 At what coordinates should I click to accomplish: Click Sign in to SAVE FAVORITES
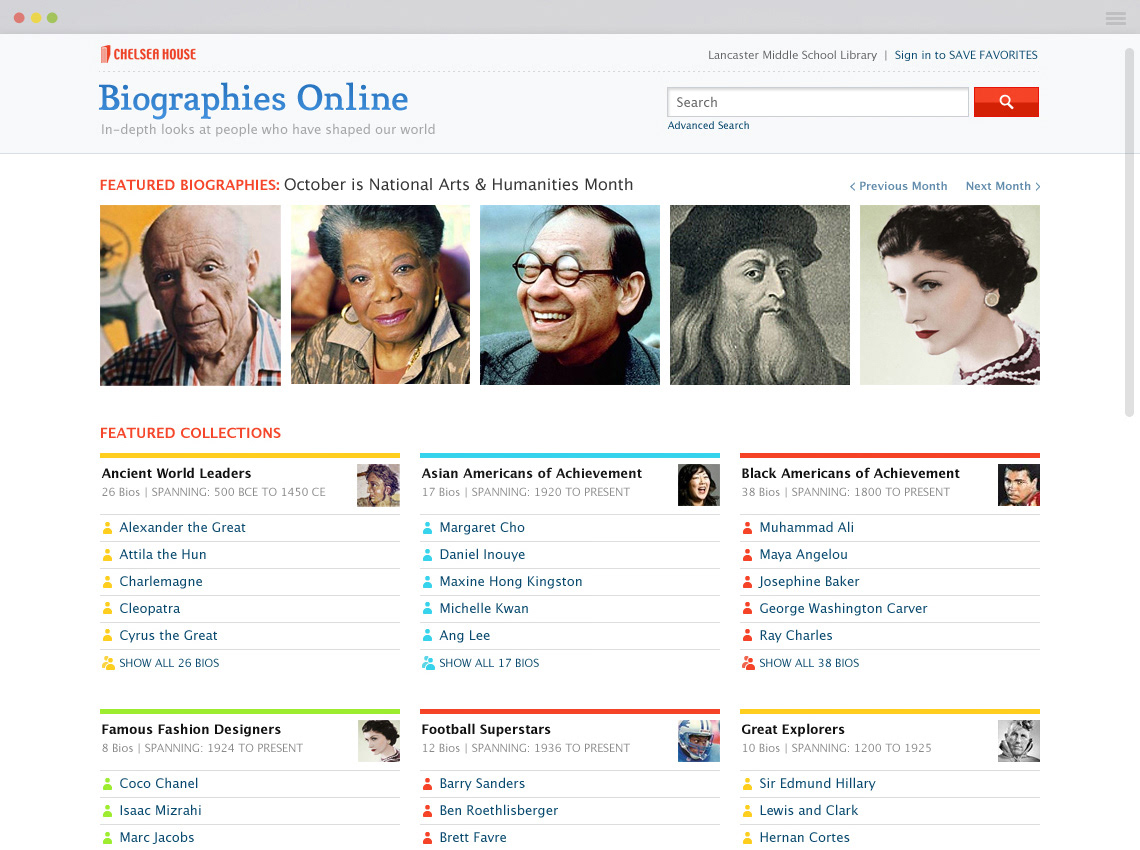(x=966, y=55)
